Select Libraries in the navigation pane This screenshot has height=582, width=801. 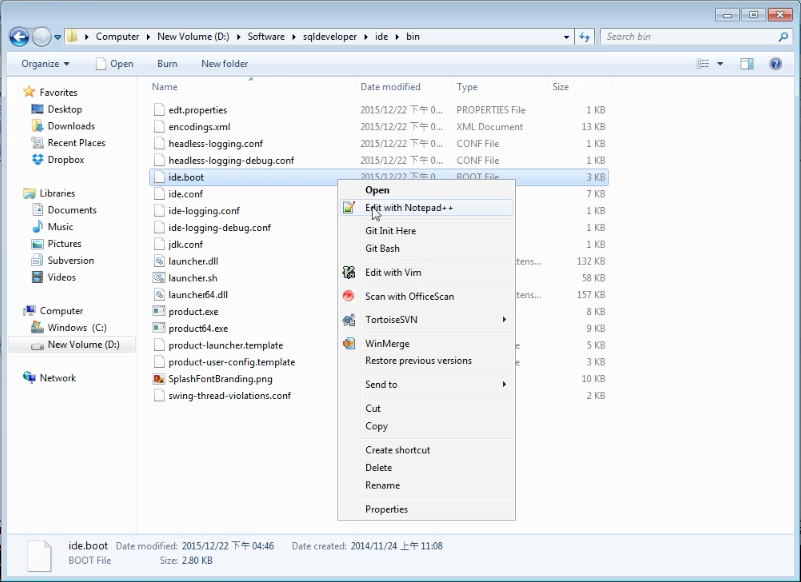(x=49, y=194)
